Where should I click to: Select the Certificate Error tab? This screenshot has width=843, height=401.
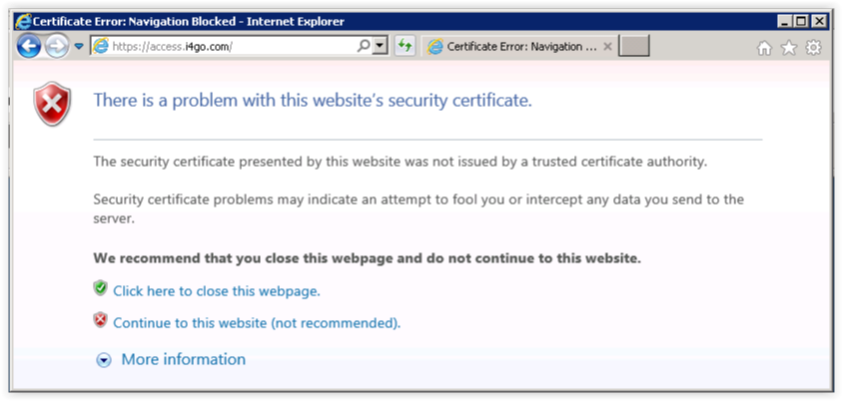[x=513, y=47]
